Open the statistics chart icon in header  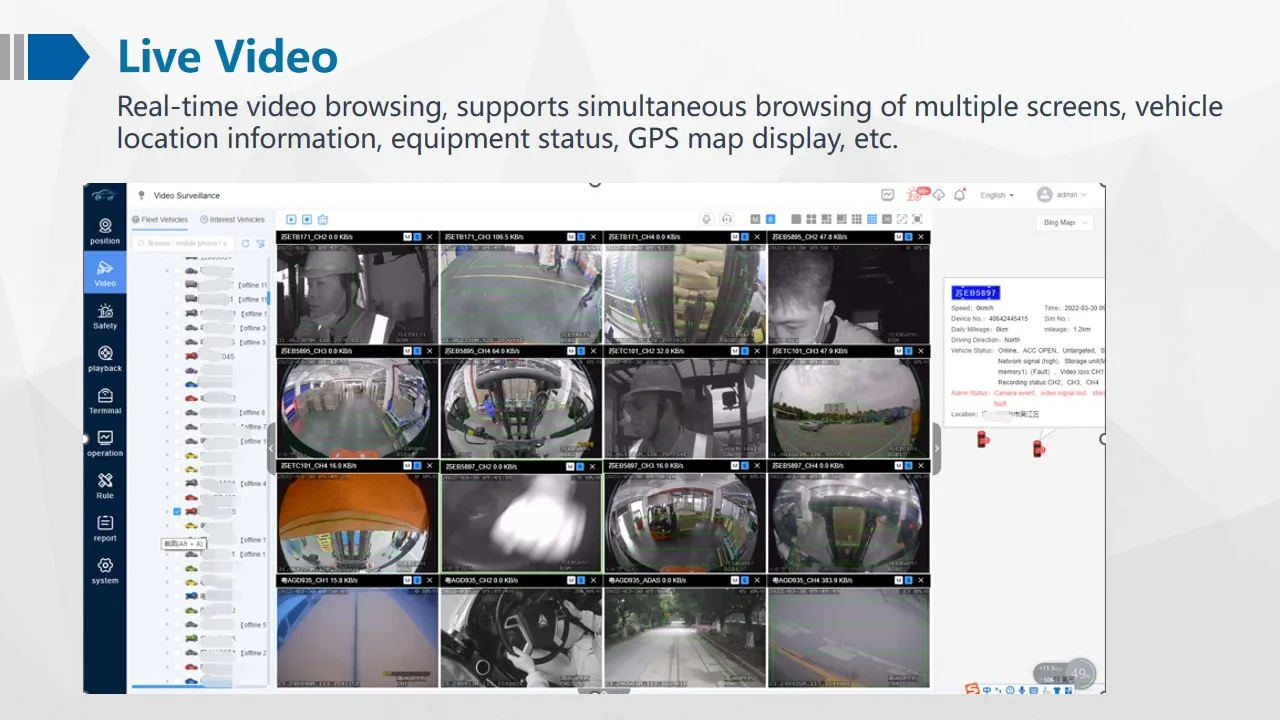887,195
